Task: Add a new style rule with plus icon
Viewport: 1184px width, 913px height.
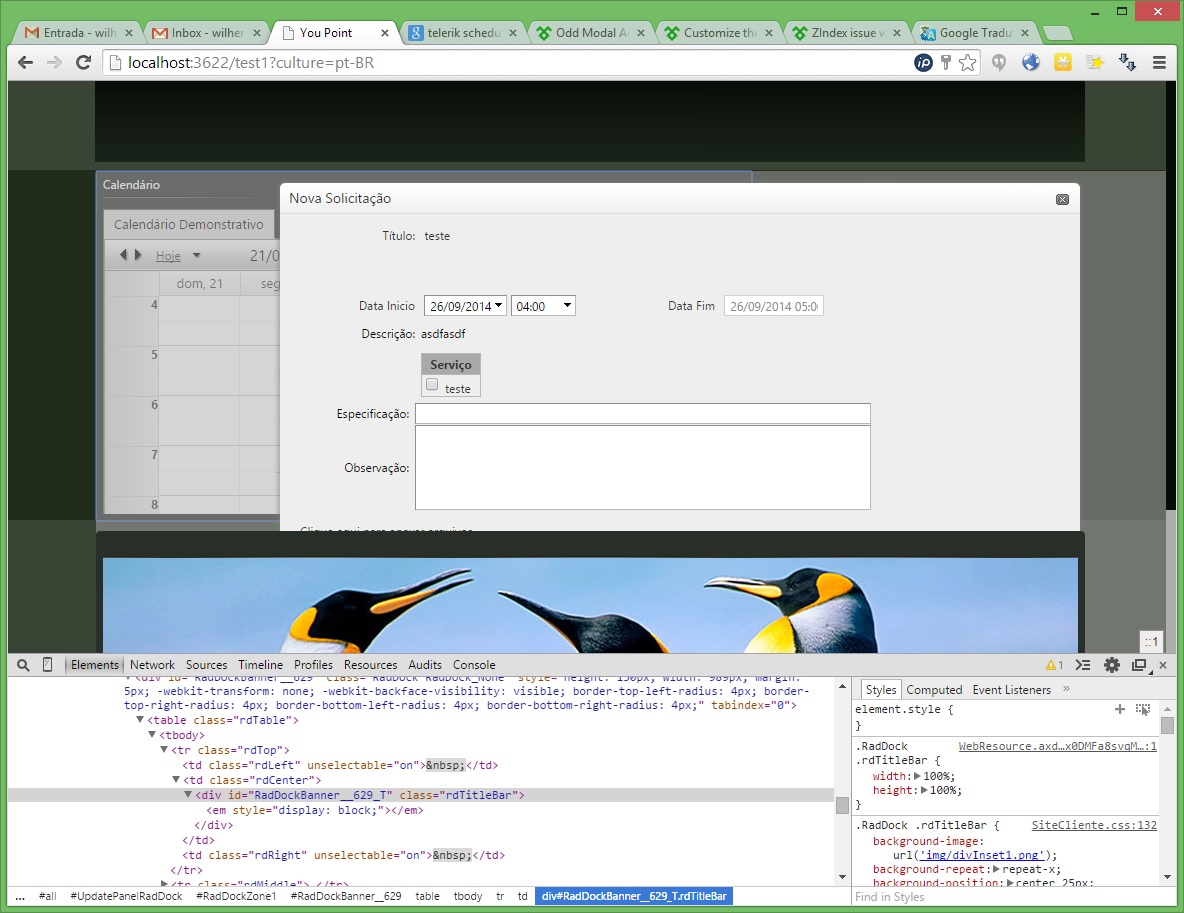Action: (x=1120, y=709)
